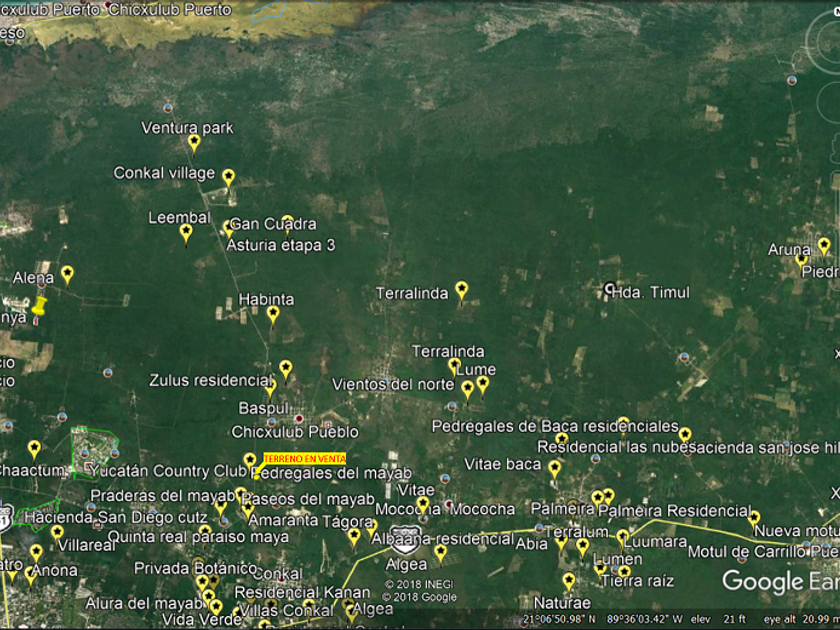Select the Terralinda pin left of Hda. Timul
This screenshot has height=630, width=840.
[x=461, y=291]
